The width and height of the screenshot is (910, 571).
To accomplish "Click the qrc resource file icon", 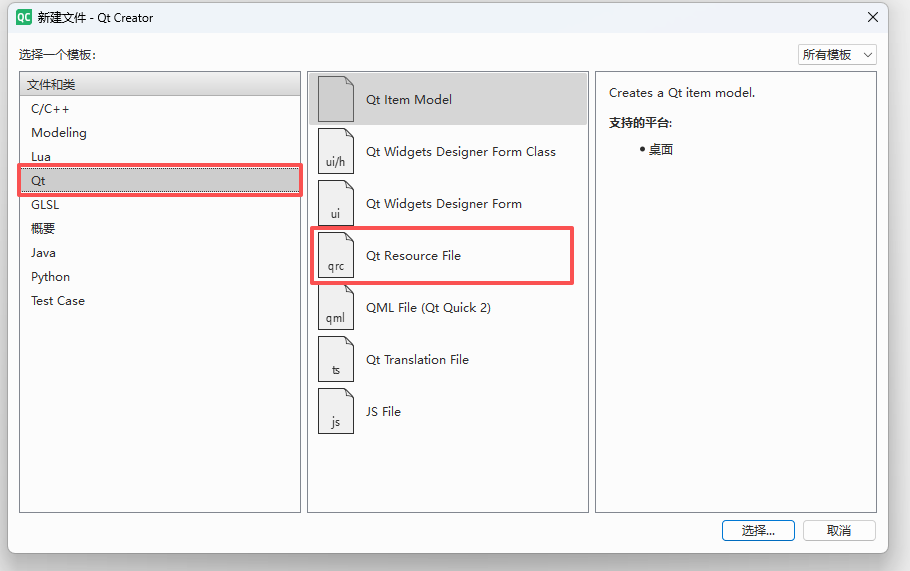I will pyautogui.click(x=336, y=255).
